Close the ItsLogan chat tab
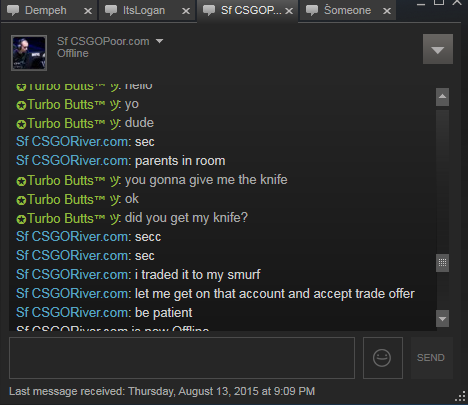This screenshot has height=405, width=468. click(x=186, y=11)
